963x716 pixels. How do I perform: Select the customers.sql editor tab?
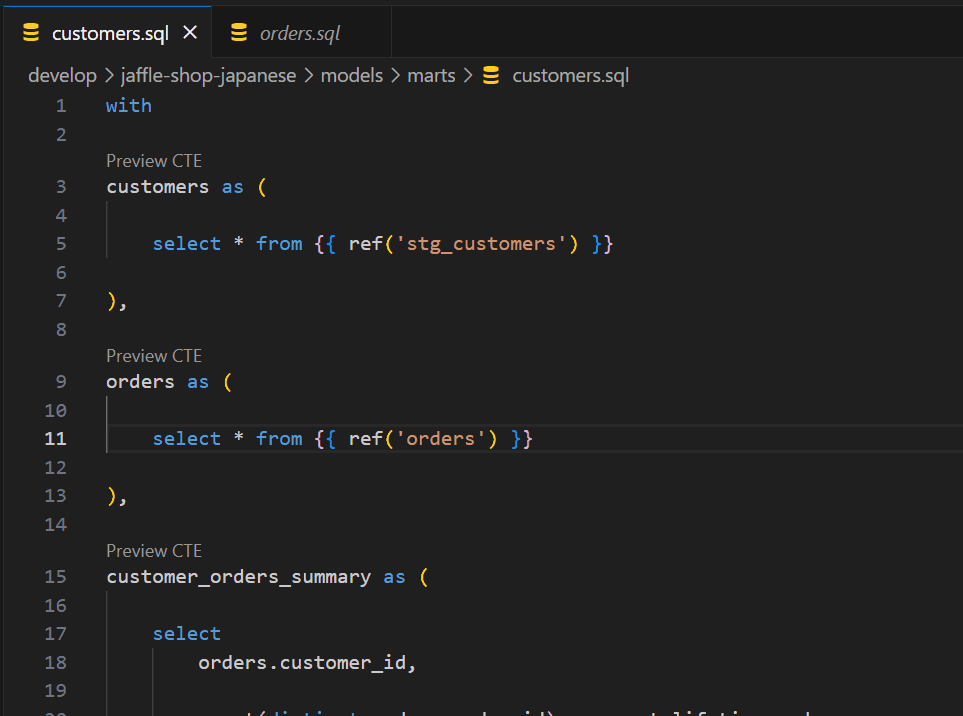(109, 33)
